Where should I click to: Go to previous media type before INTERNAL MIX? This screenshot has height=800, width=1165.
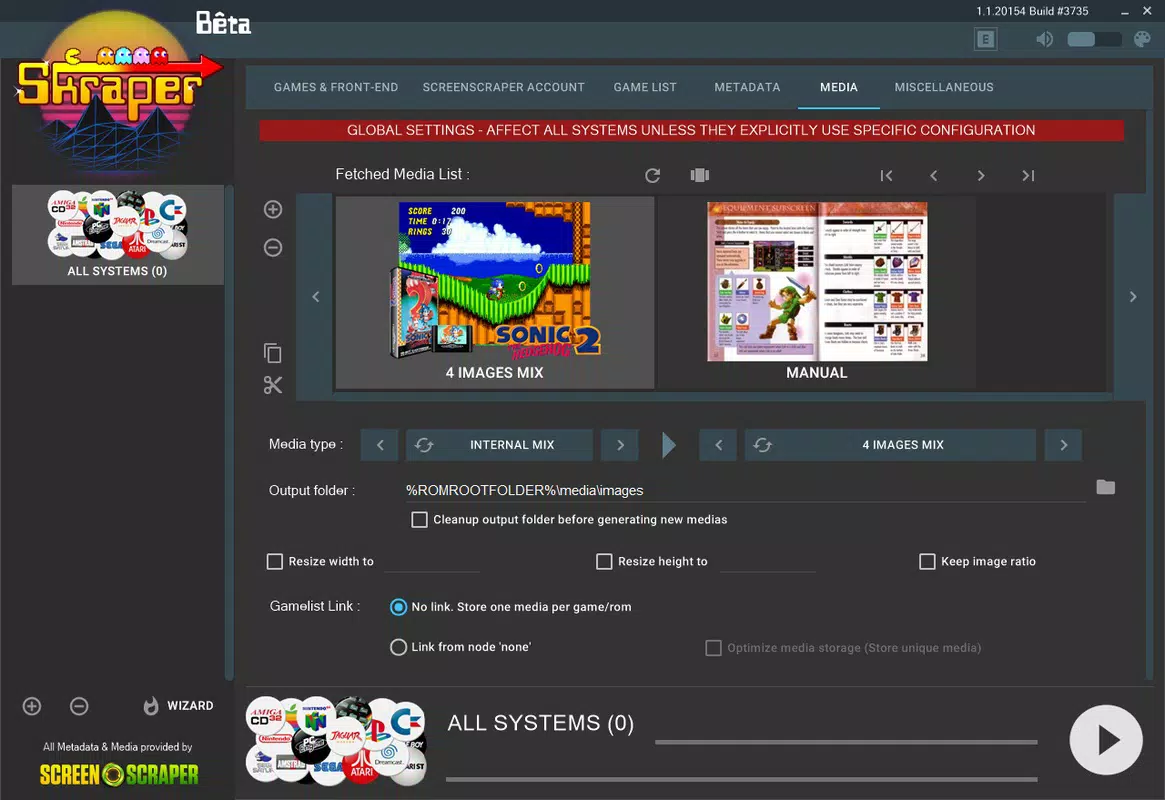(380, 445)
